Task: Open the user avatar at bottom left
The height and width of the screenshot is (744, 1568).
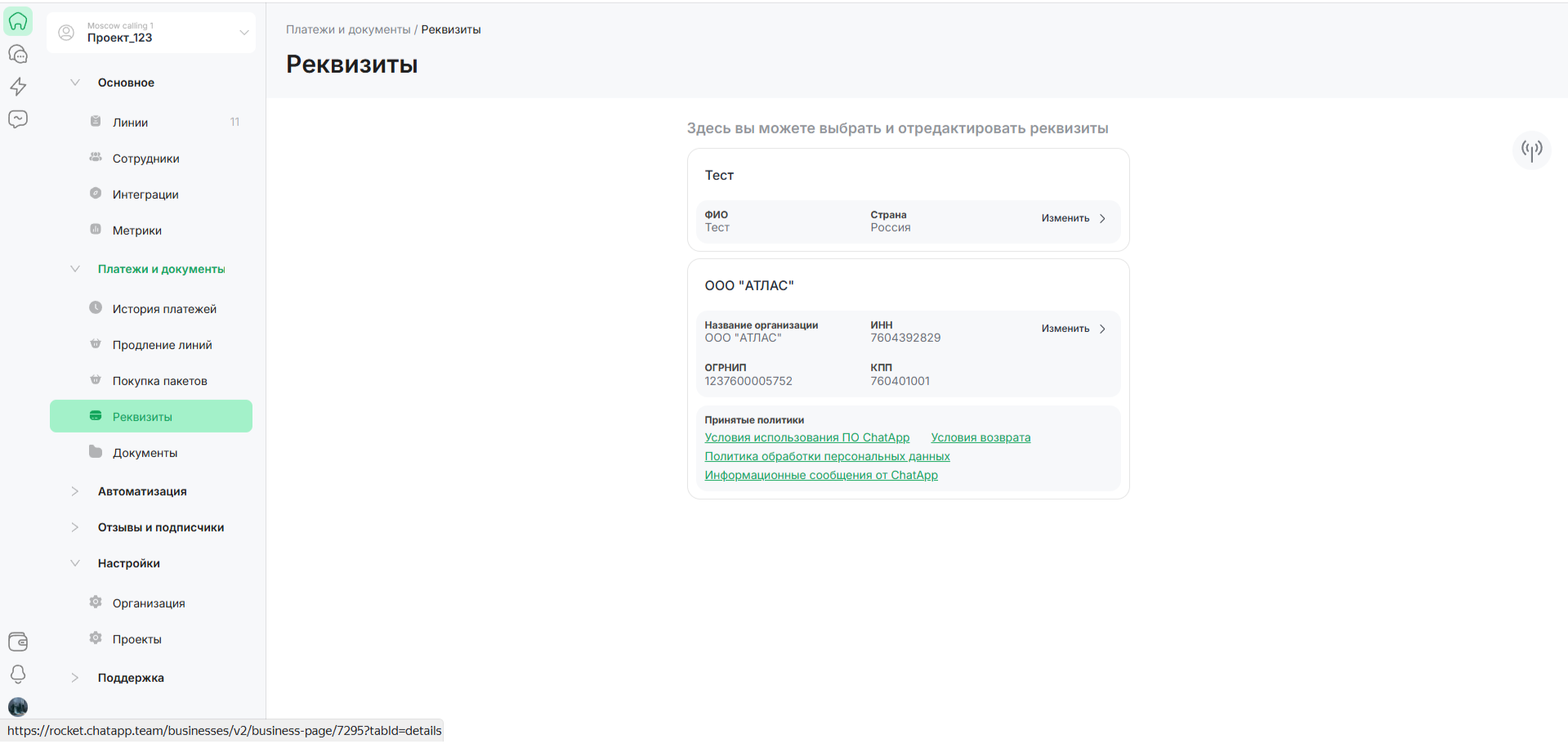Action: [18, 706]
